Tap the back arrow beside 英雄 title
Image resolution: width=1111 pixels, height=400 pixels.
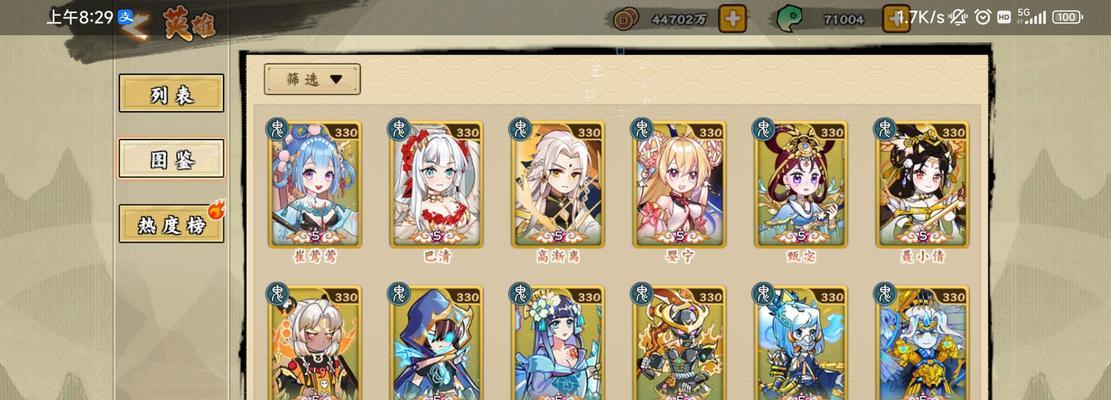pos(138,26)
